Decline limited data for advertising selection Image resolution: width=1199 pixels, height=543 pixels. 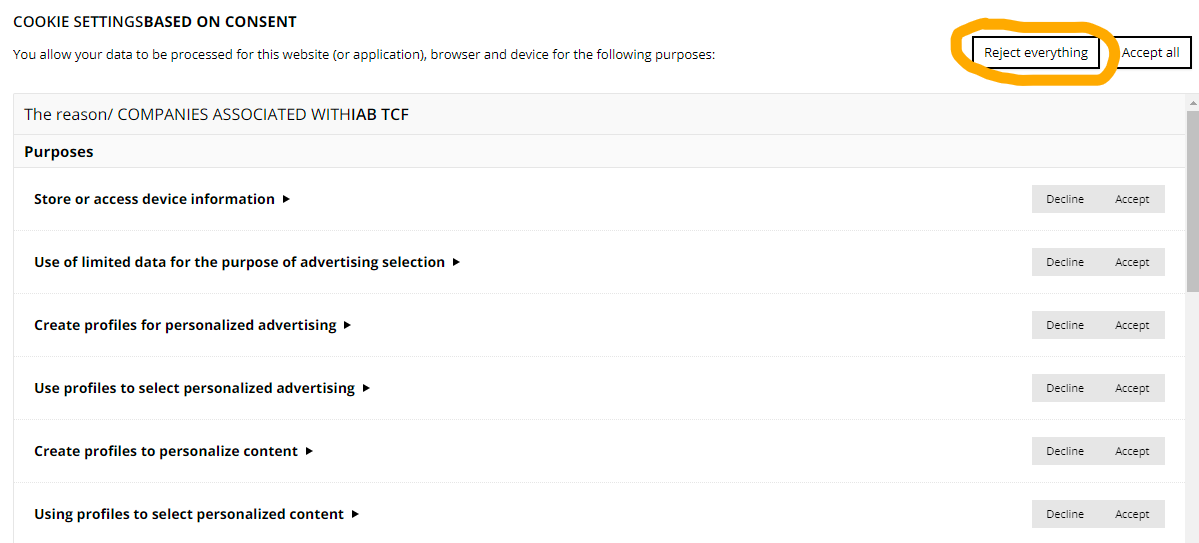coord(1065,262)
